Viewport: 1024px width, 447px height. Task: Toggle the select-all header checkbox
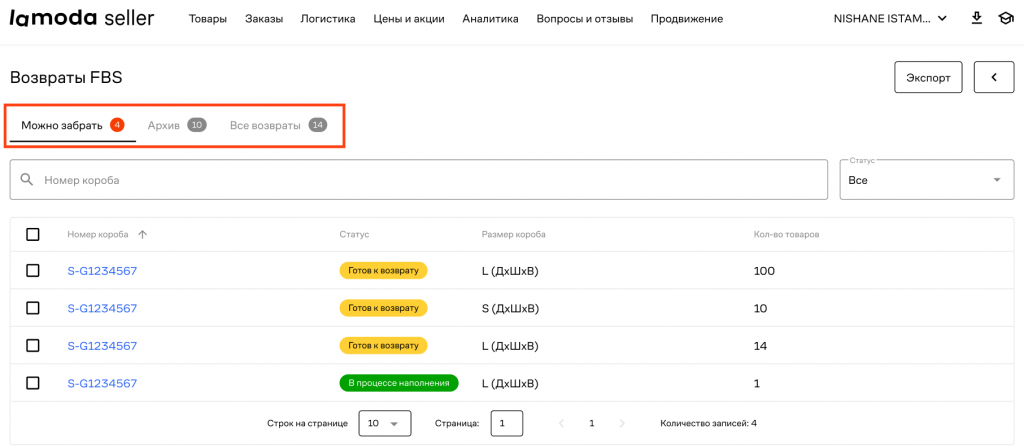33,234
